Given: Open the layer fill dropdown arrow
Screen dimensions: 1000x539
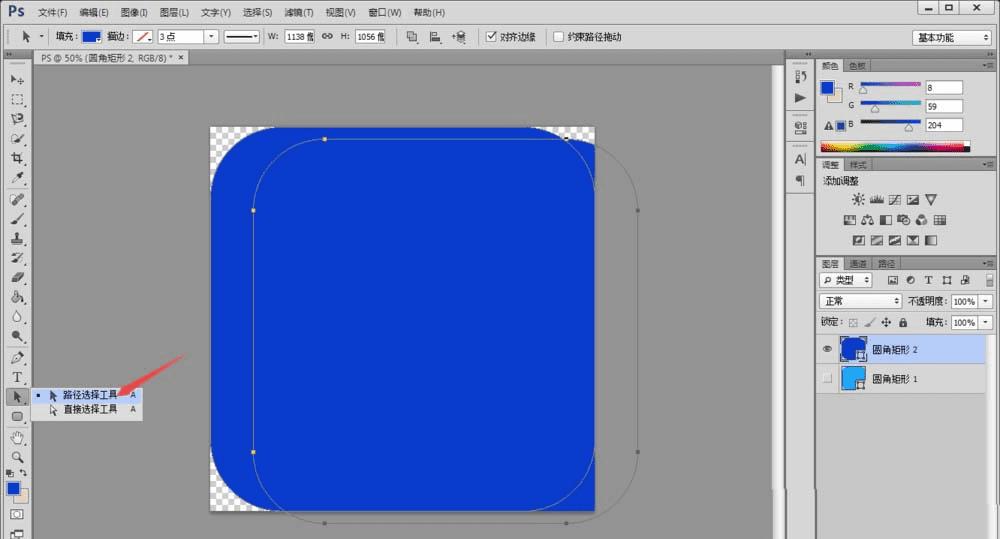Looking at the screenshot, I should 986,323.
